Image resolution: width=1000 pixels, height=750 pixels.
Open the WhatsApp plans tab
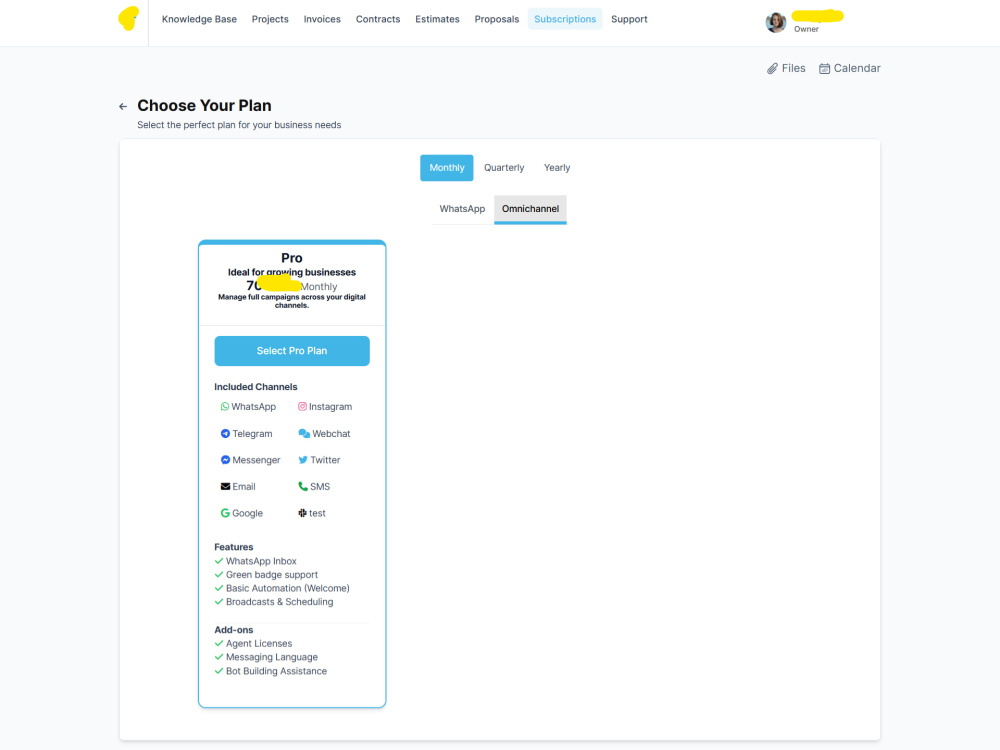point(462,209)
